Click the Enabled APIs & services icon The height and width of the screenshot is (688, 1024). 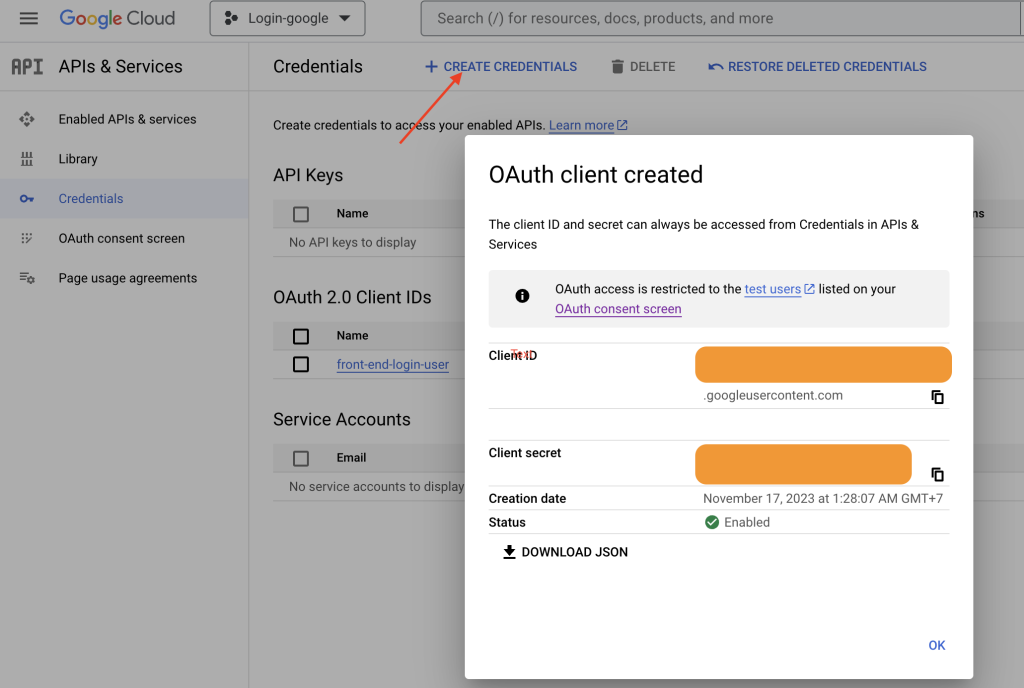pos(27,119)
